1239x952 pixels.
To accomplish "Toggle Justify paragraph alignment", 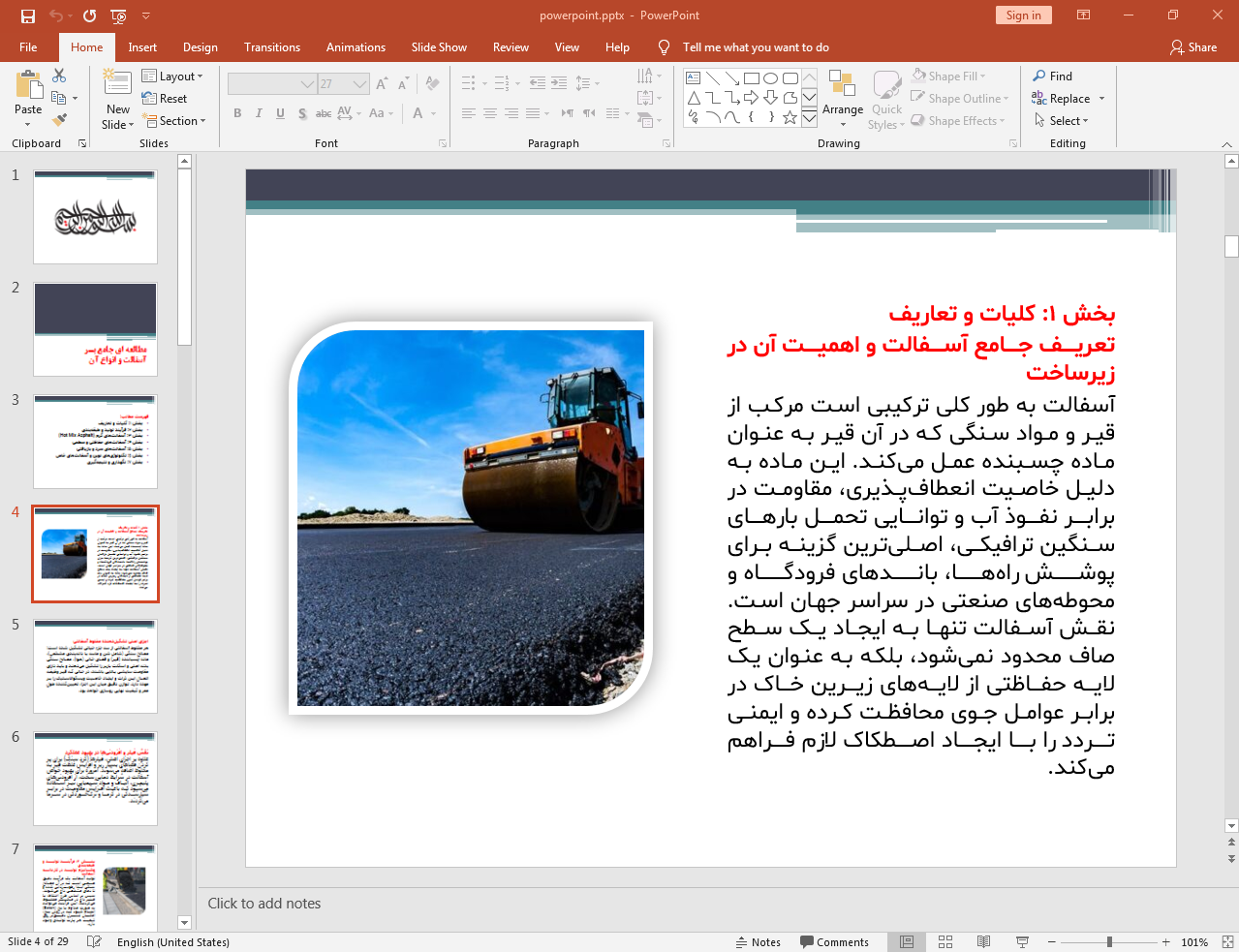I will click(532, 113).
